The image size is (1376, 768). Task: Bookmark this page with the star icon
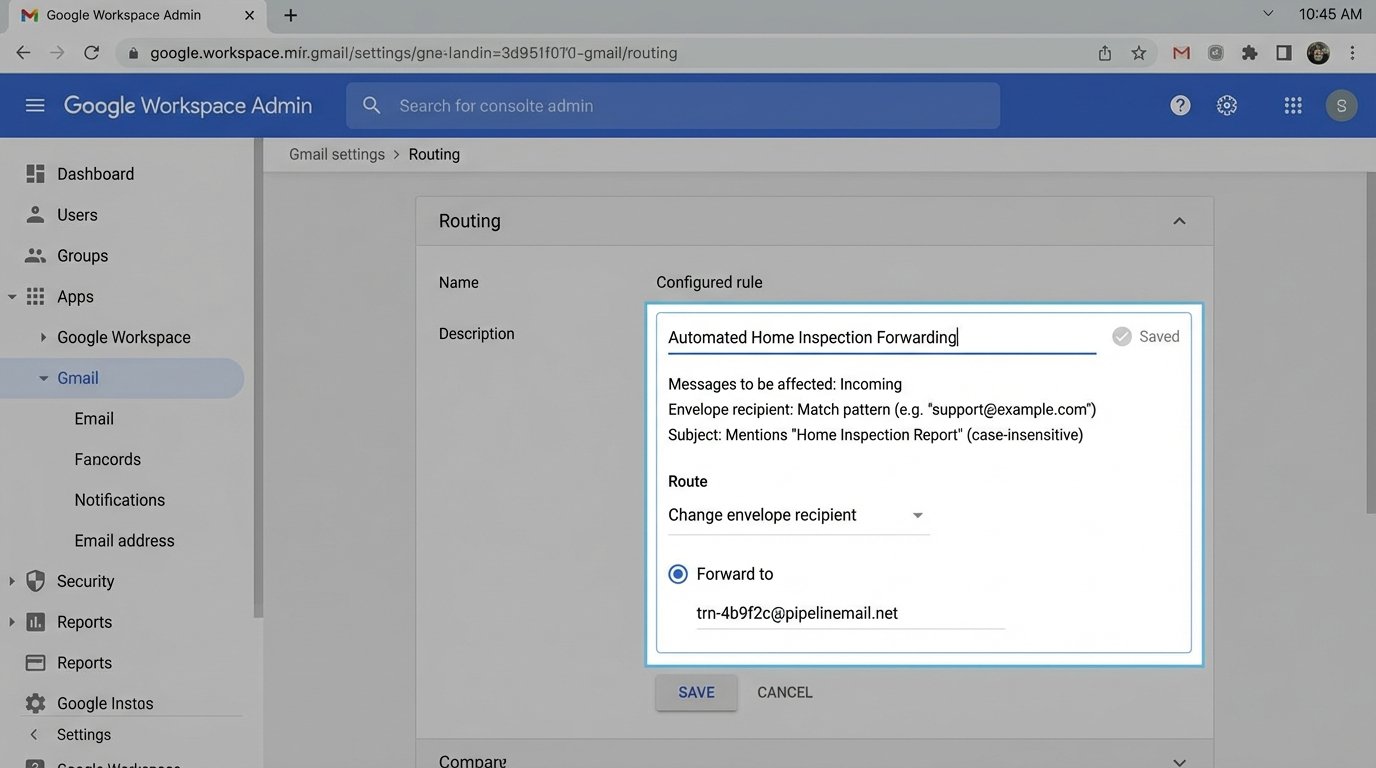(x=1139, y=52)
